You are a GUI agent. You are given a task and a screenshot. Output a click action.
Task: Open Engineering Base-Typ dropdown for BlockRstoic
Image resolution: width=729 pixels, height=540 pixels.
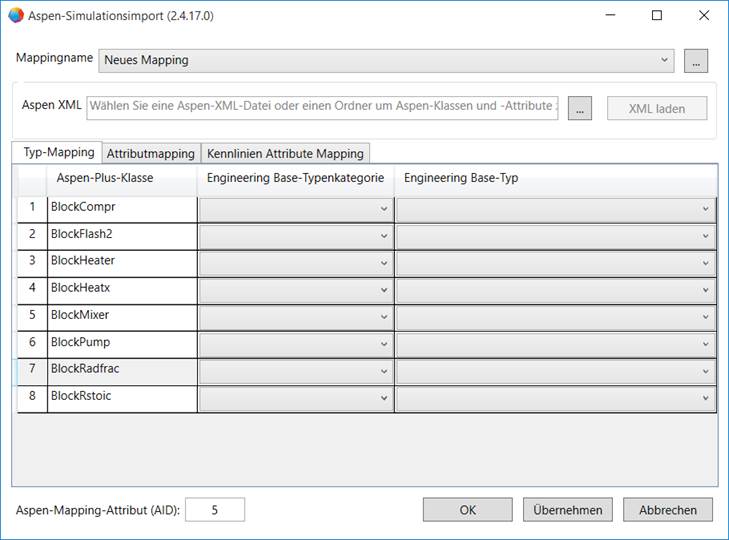556,398
